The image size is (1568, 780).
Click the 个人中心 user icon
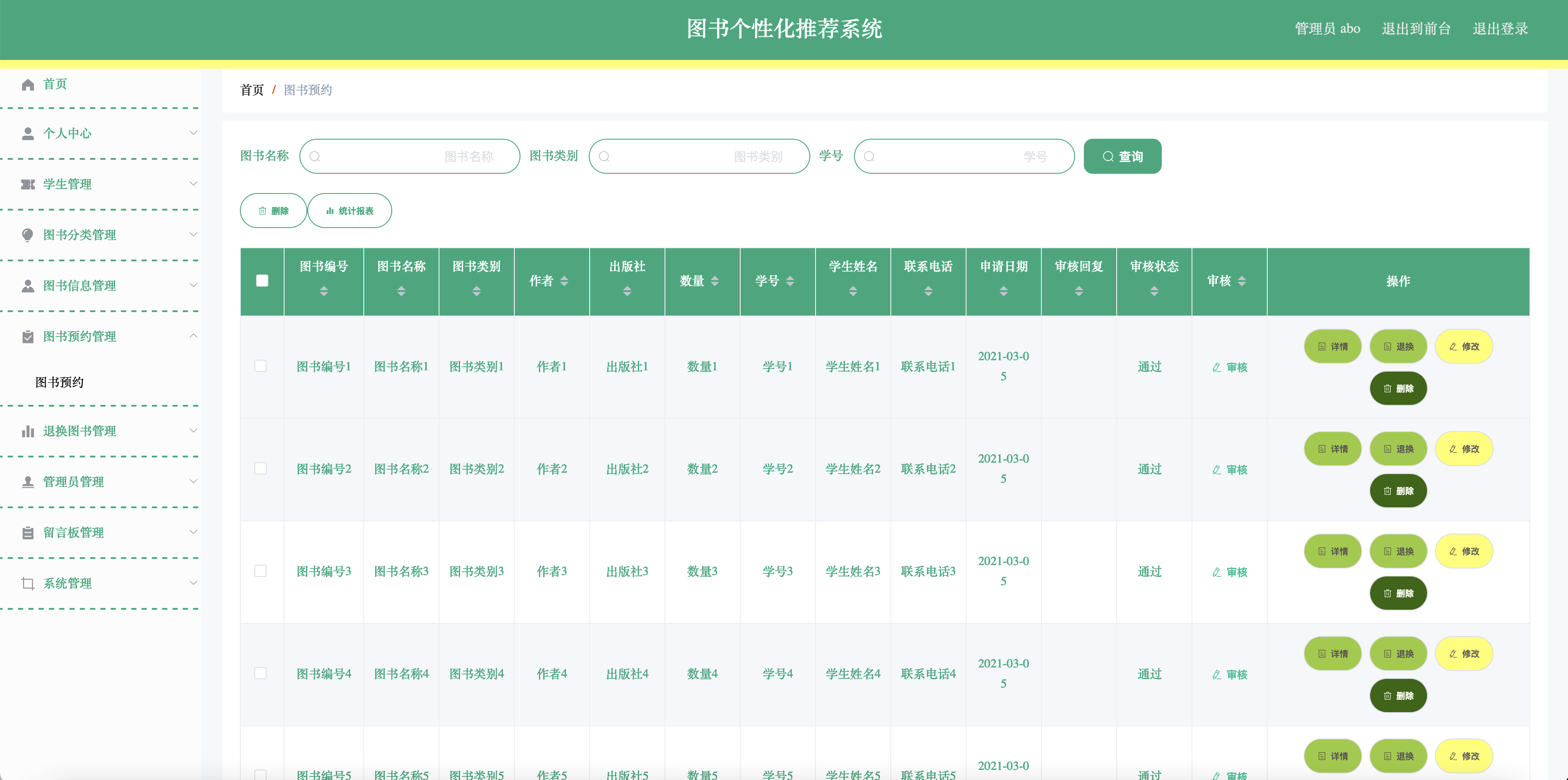click(28, 134)
